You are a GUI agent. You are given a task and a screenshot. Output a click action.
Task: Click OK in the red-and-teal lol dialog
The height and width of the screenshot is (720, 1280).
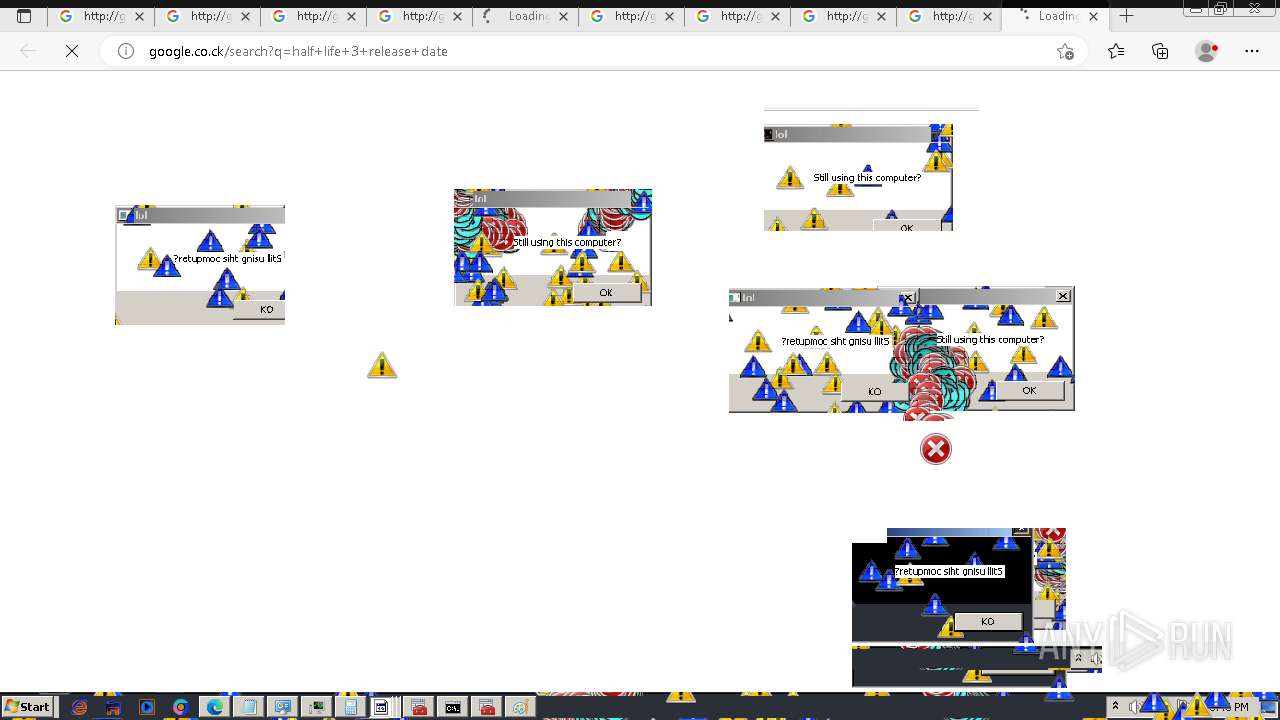click(x=606, y=293)
